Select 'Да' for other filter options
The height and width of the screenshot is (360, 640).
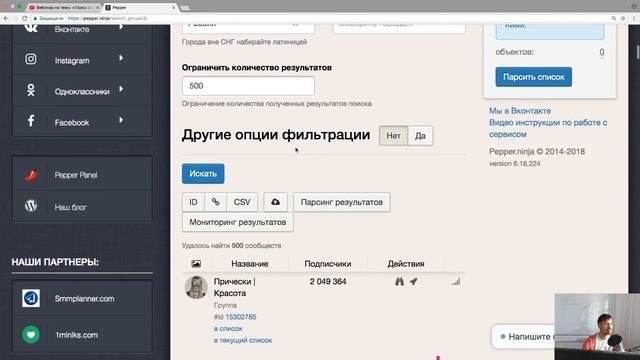[420, 136]
